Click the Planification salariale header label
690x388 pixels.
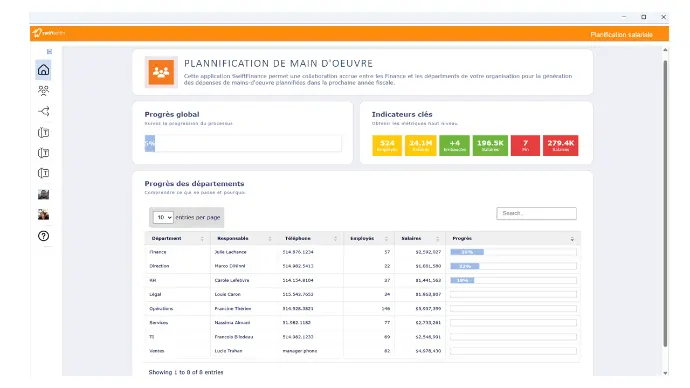click(x=621, y=34)
